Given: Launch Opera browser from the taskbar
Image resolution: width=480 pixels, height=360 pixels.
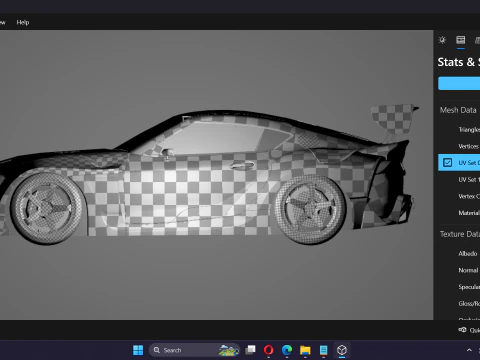Looking at the screenshot, I should pos(269,350).
